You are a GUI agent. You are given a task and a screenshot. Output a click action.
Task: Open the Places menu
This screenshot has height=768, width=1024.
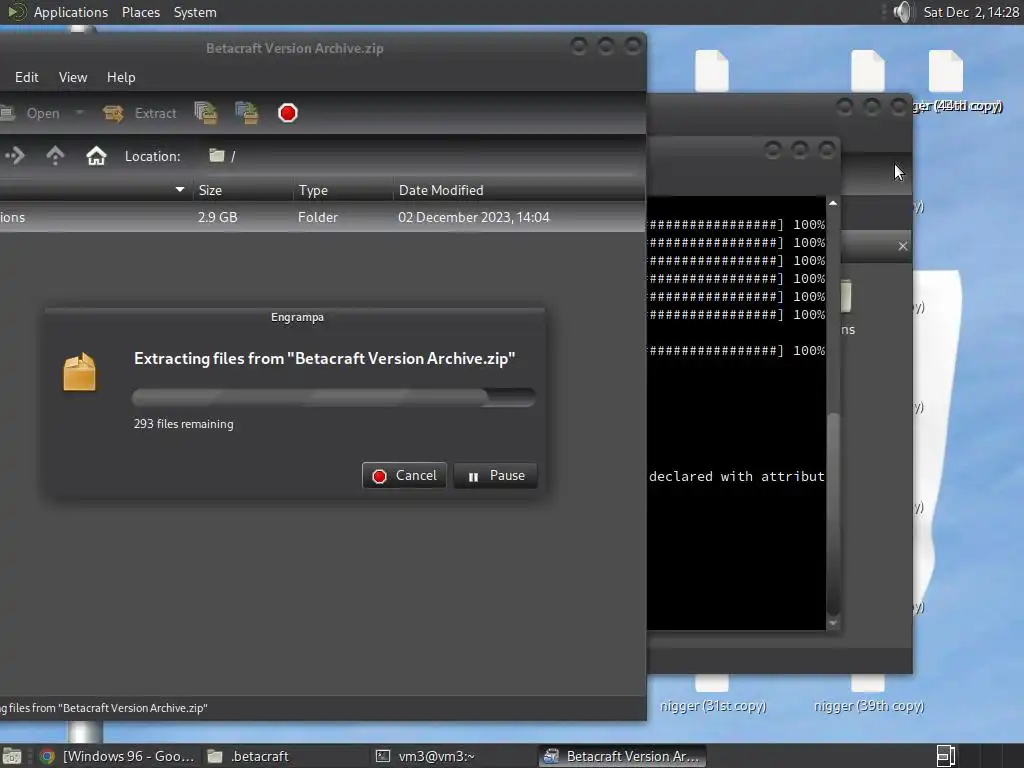140,12
